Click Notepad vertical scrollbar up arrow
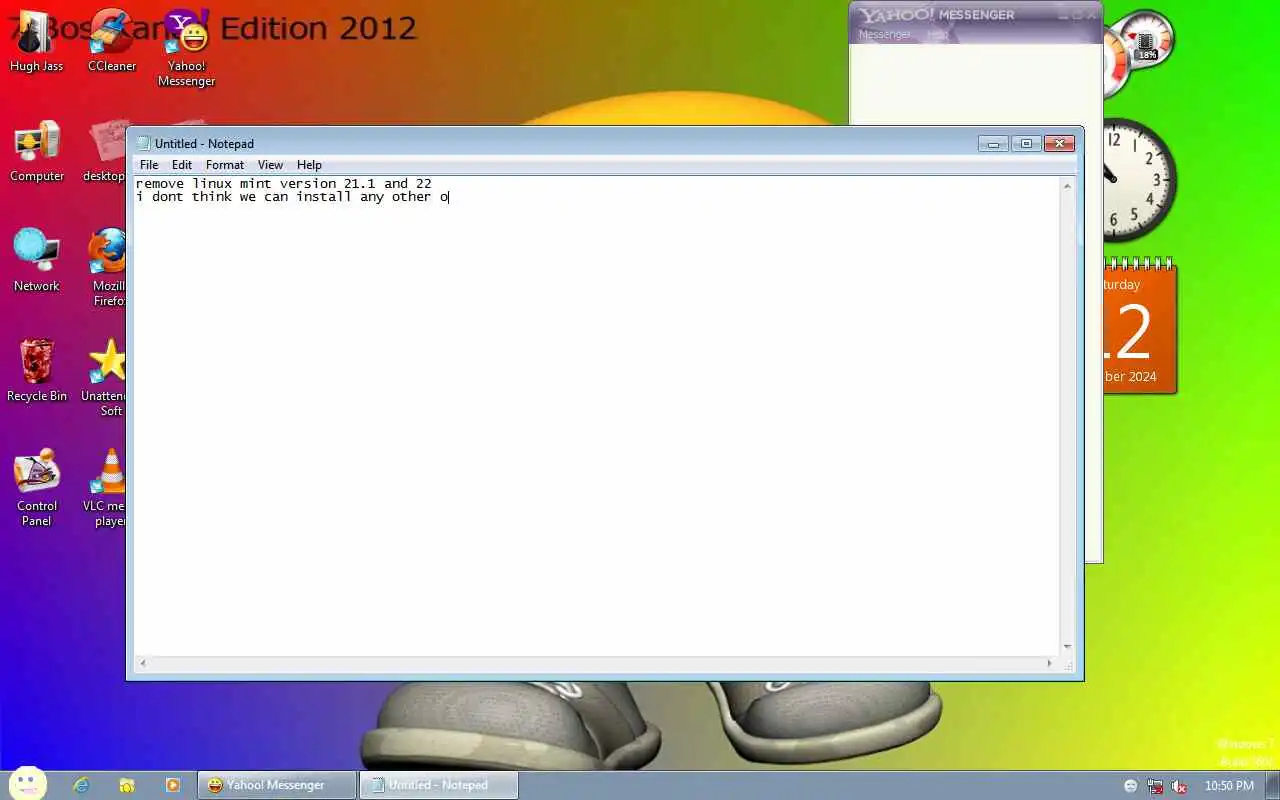 1067,186
